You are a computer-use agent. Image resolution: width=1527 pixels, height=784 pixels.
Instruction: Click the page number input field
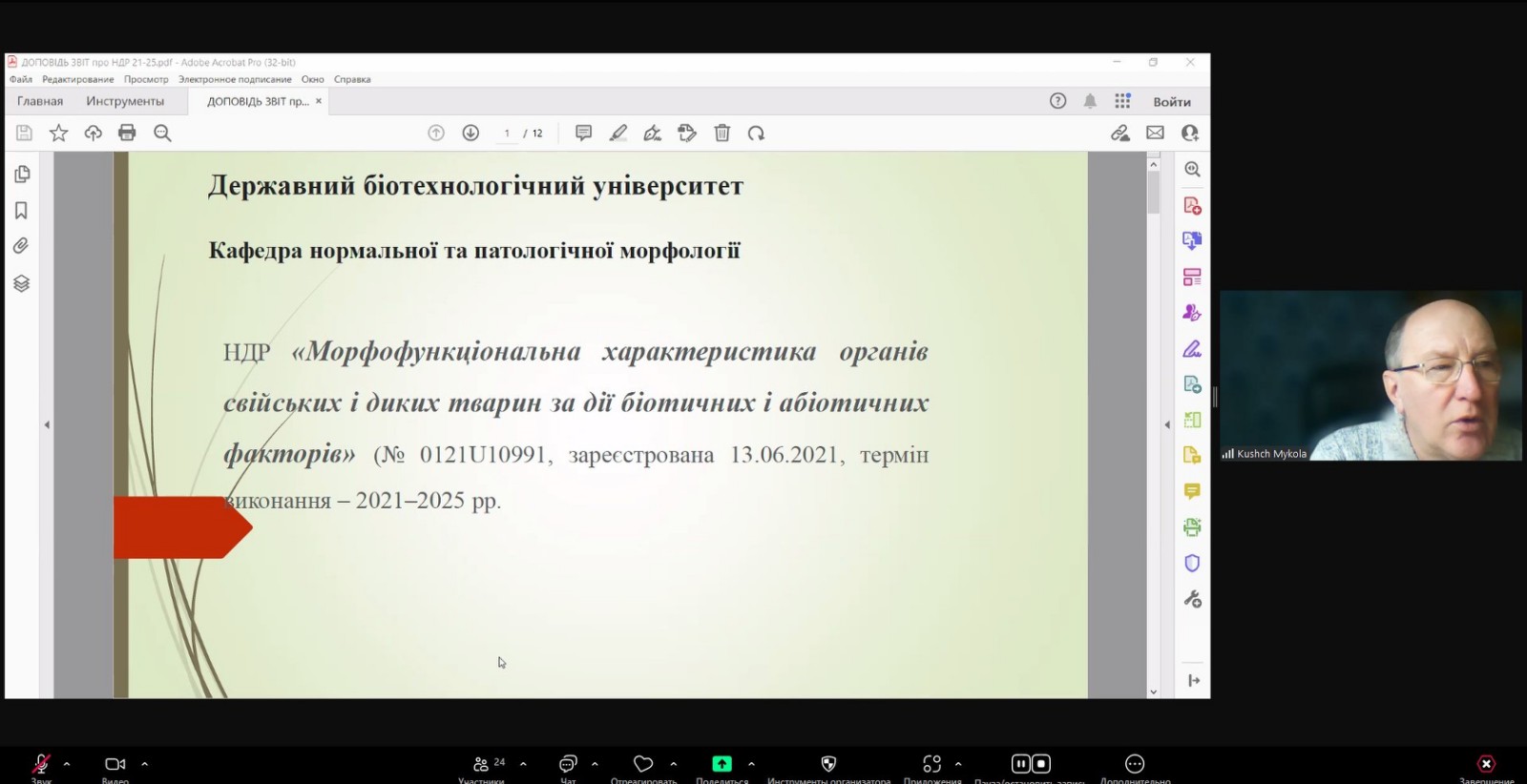click(x=507, y=134)
